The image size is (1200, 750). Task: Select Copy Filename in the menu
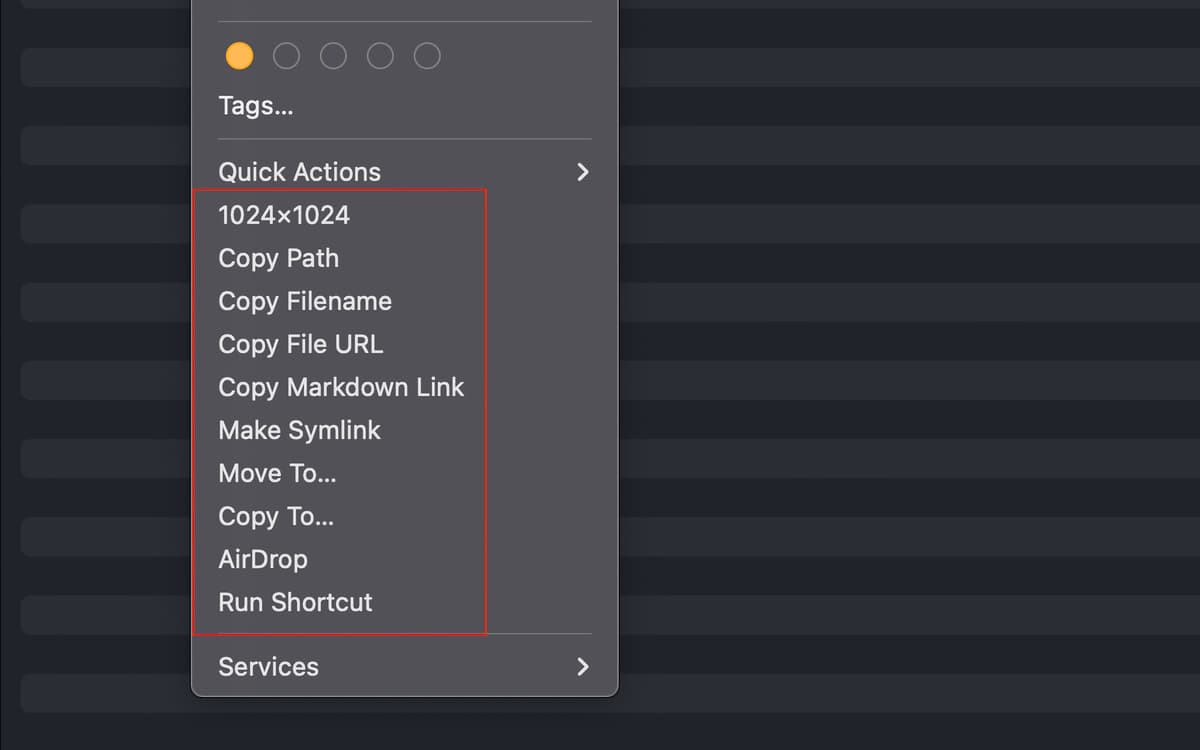point(305,301)
